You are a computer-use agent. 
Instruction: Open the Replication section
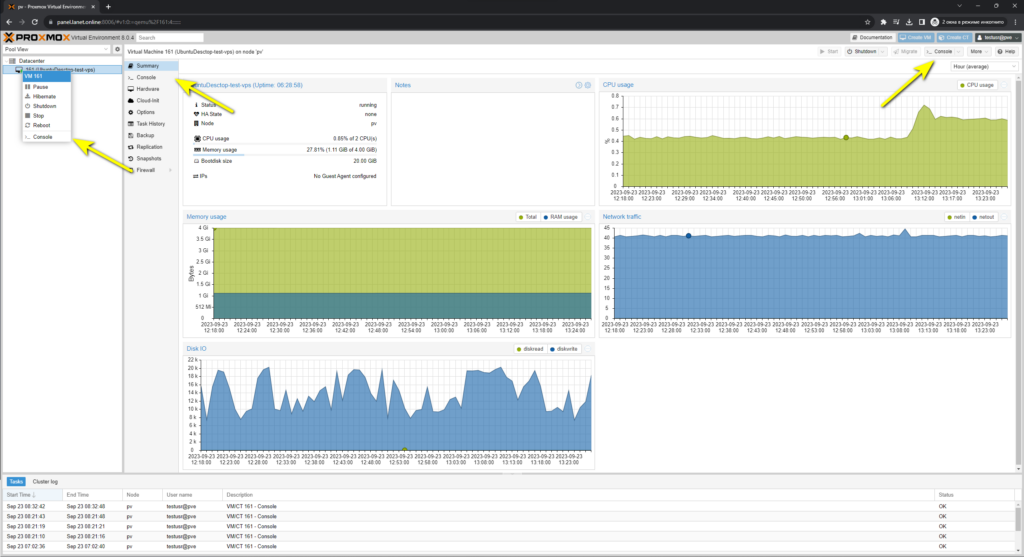click(x=150, y=147)
